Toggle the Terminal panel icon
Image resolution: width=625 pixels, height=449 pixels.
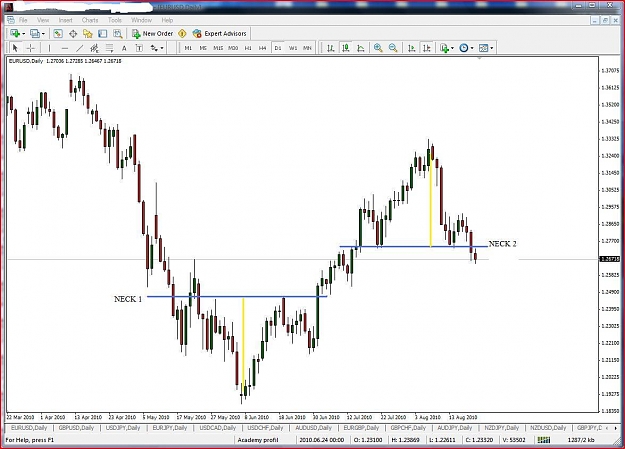[102, 33]
